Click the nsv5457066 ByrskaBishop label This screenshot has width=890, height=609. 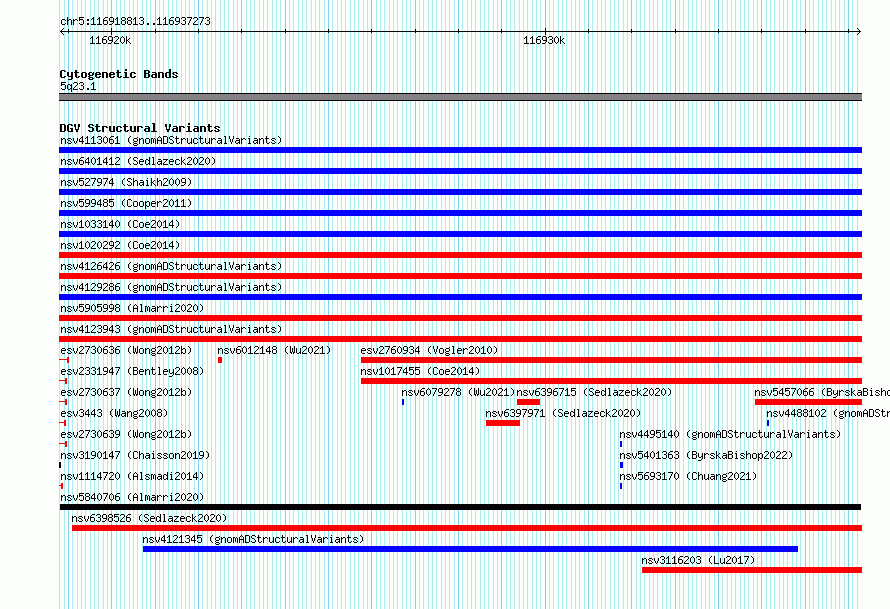coord(822,392)
